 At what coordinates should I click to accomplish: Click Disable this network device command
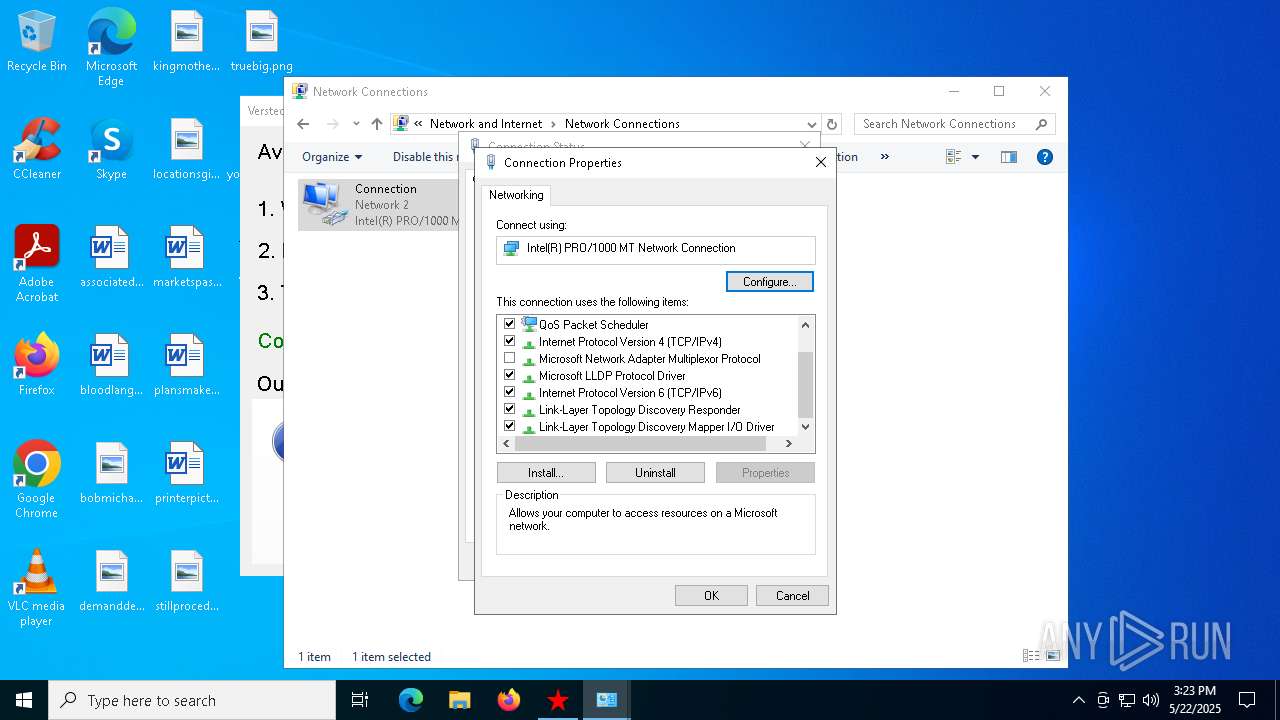[424, 157]
